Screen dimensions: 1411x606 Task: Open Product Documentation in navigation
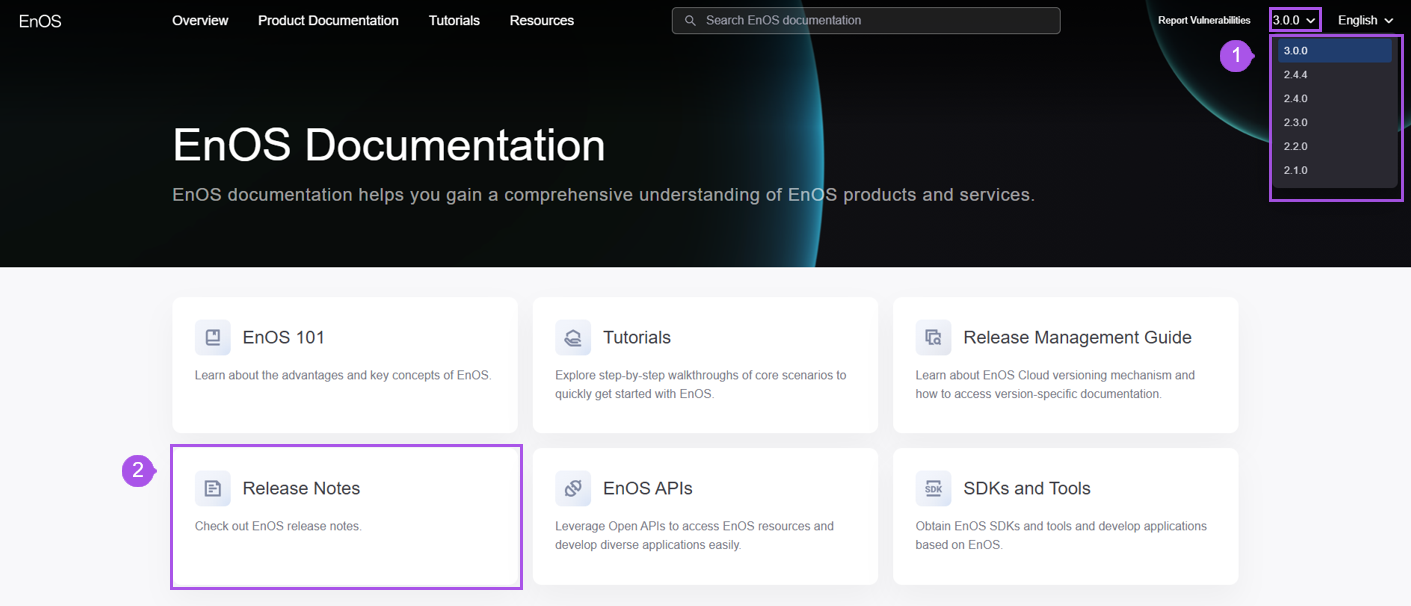click(328, 20)
